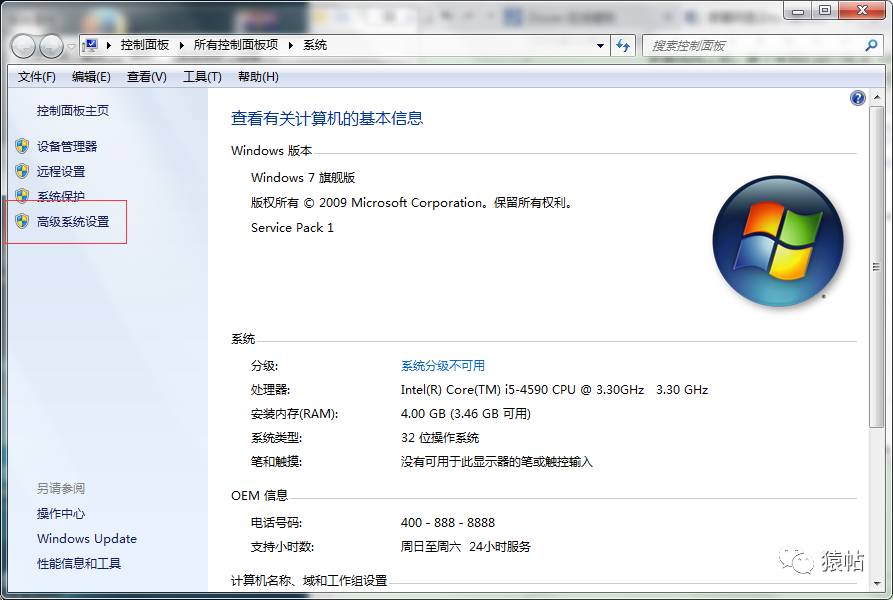
Task: Click shield icon beside 高级系统设置
Action: click(22, 221)
